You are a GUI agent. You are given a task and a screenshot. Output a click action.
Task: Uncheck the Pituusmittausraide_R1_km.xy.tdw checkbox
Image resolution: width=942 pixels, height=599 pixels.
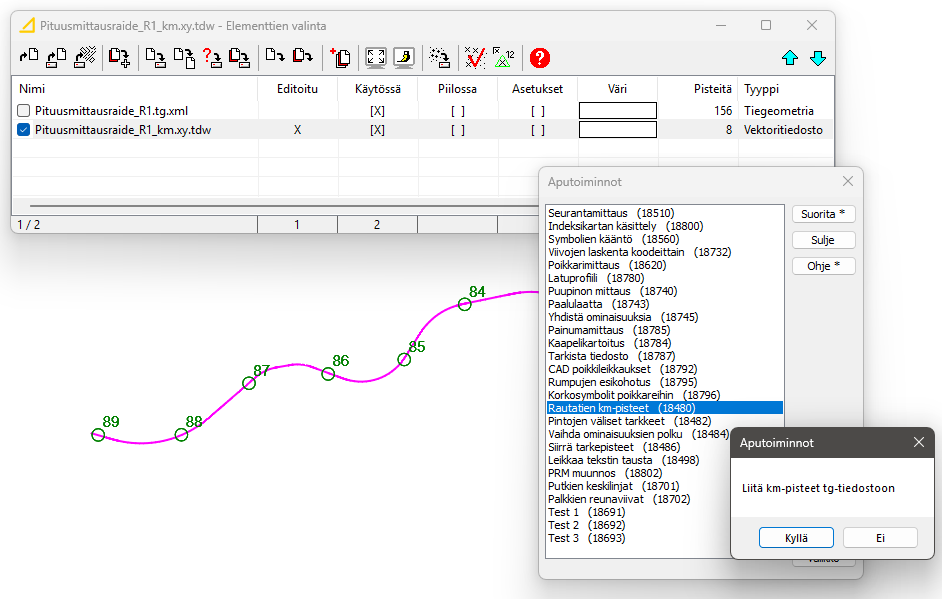(x=24, y=130)
